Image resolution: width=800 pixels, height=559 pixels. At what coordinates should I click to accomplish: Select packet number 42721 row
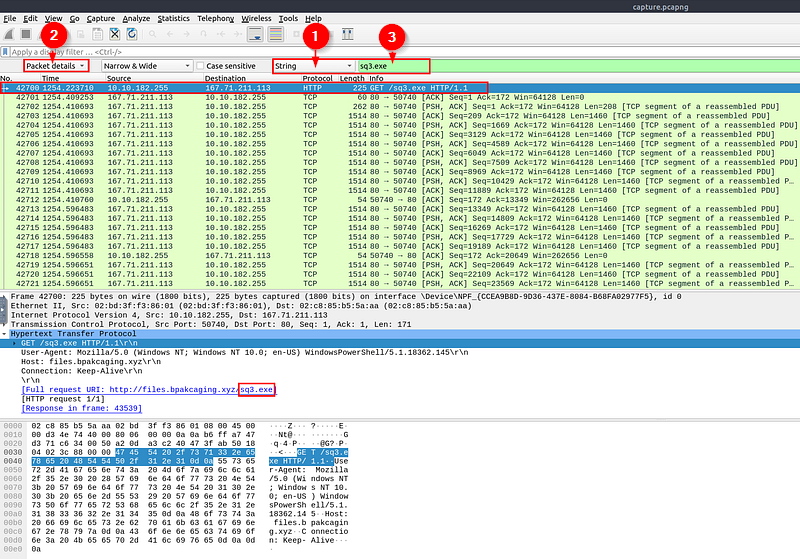[400, 284]
